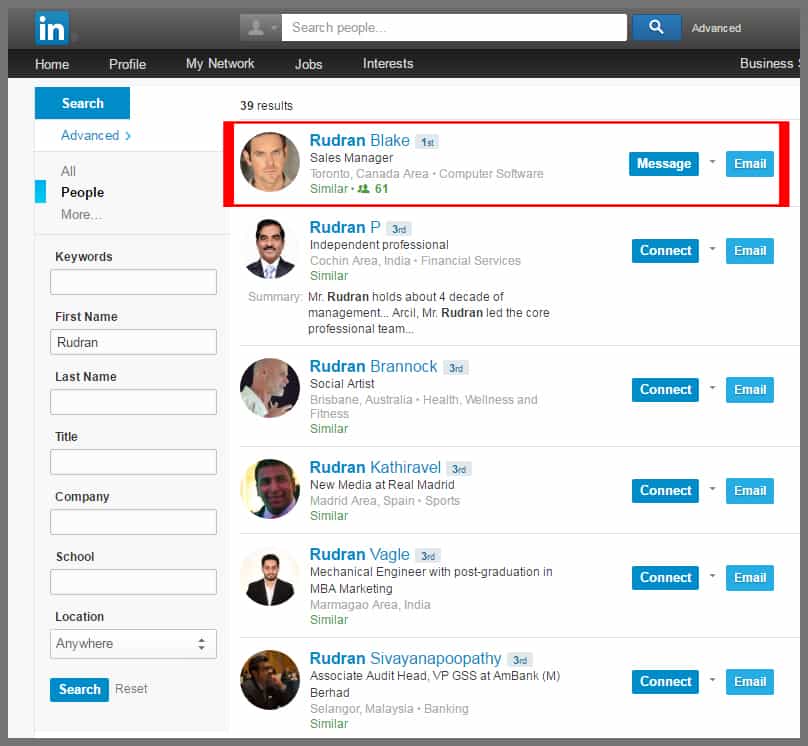Select the People filter in sidebar
This screenshot has width=808, height=746.
(x=82, y=192)
